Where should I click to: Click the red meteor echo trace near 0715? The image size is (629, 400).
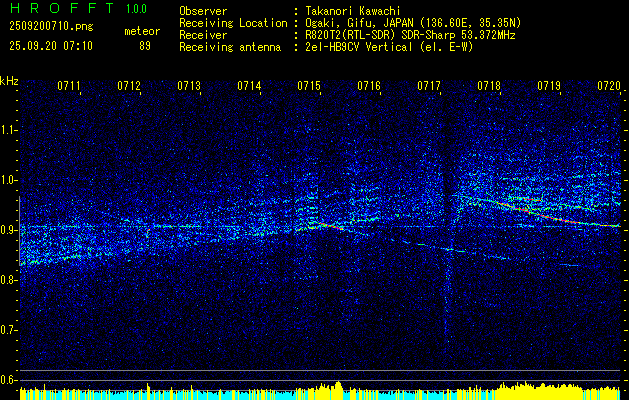pos(329,225)
